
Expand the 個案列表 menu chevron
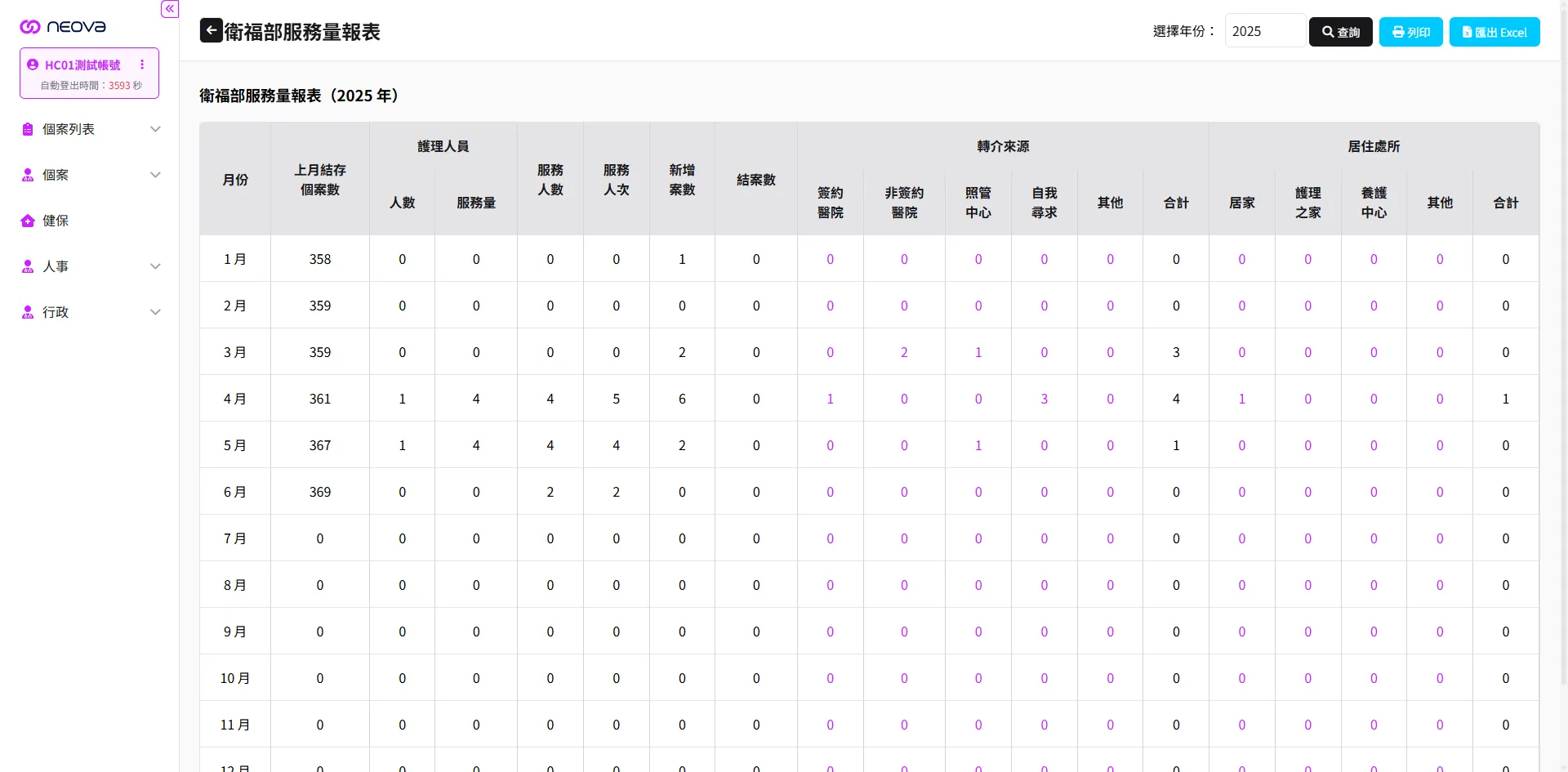[x=155, y=129]
